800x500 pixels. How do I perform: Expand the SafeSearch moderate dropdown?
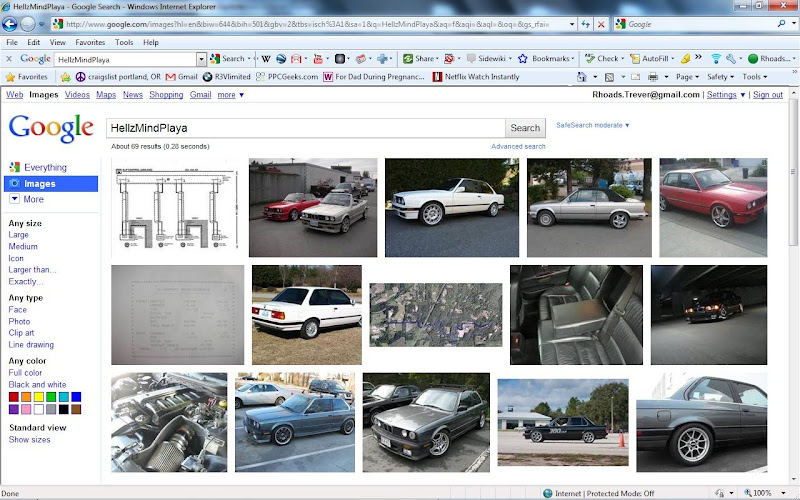point(593,125)
